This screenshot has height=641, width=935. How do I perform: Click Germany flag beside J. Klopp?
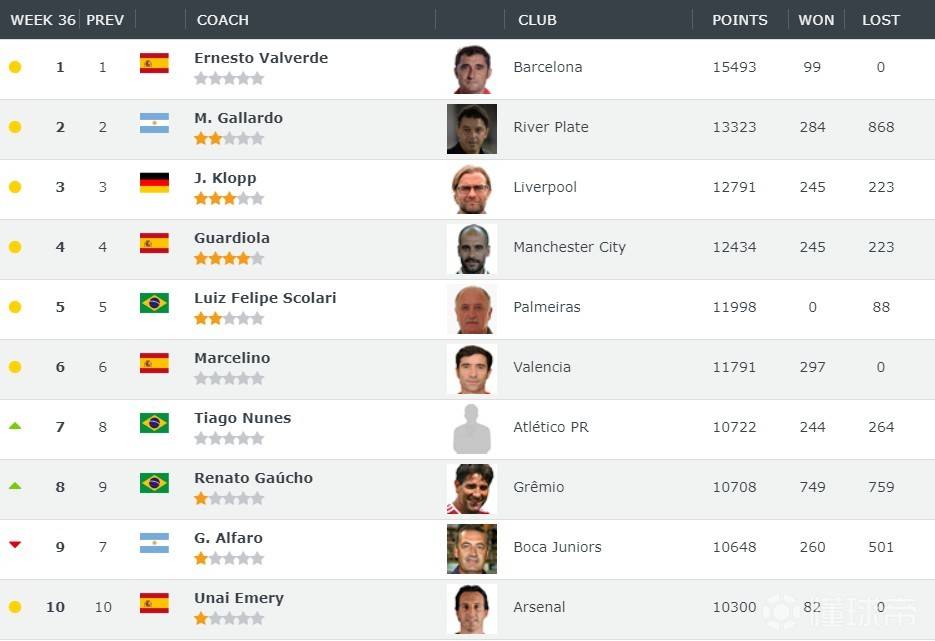pos(154,184)
